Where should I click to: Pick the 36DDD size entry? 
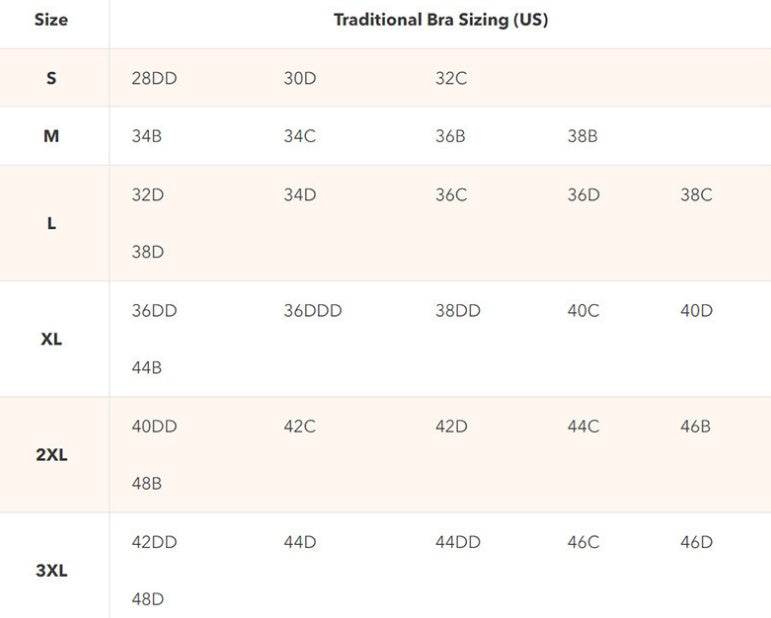[x=312, y=311]
